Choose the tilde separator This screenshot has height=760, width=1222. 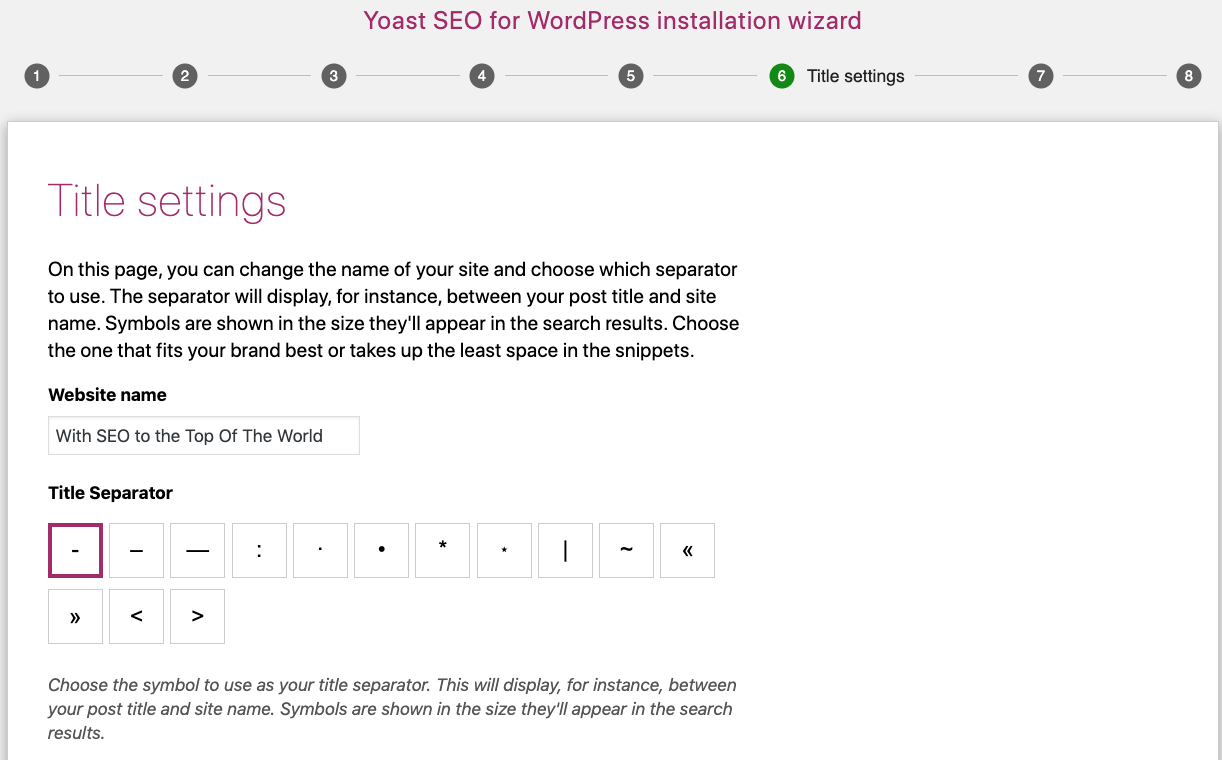tap(627, 551)
